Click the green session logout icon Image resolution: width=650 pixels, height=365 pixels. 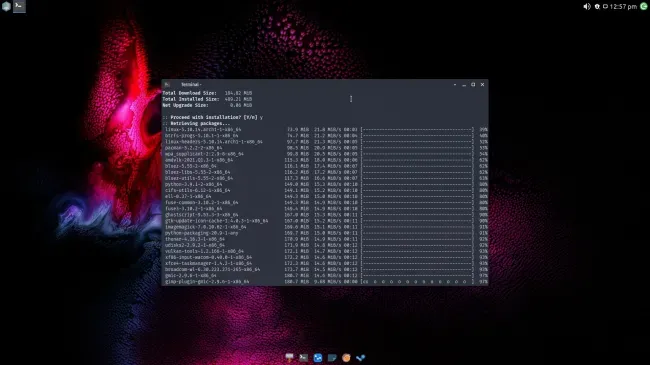644,6
